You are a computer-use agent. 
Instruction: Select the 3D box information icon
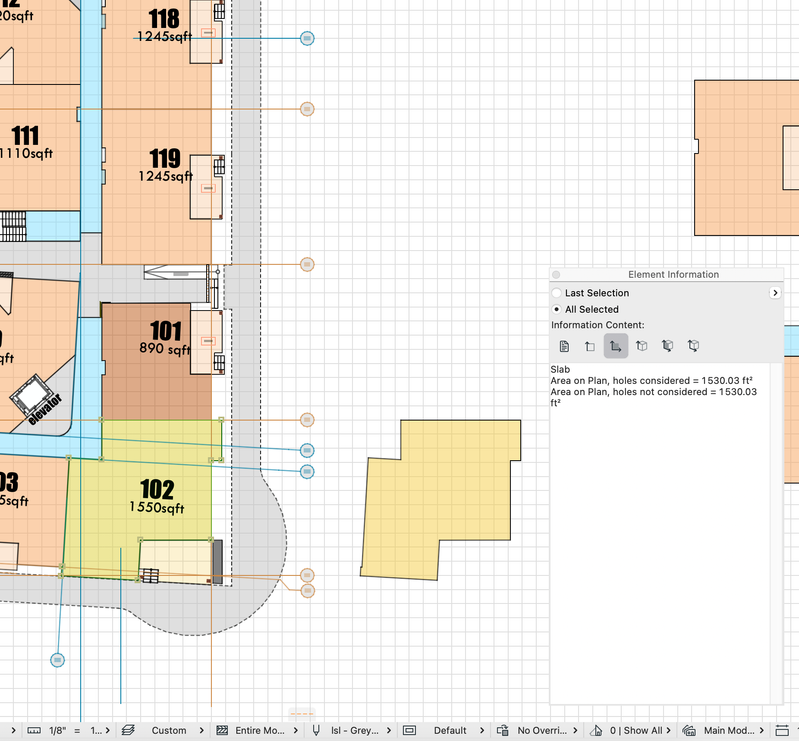coord(642,346)
